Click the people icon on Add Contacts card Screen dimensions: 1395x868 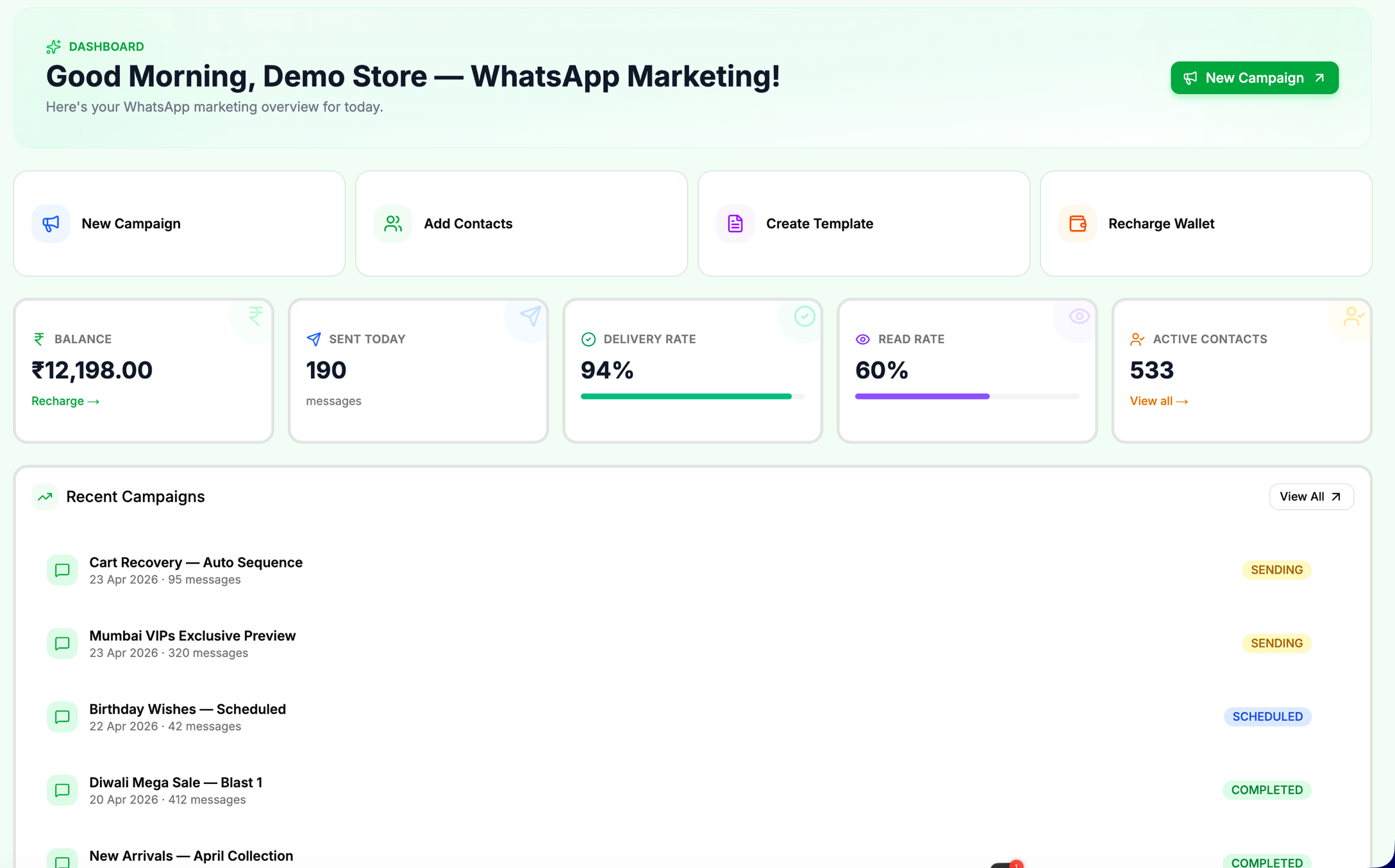[x=393, y=223]
